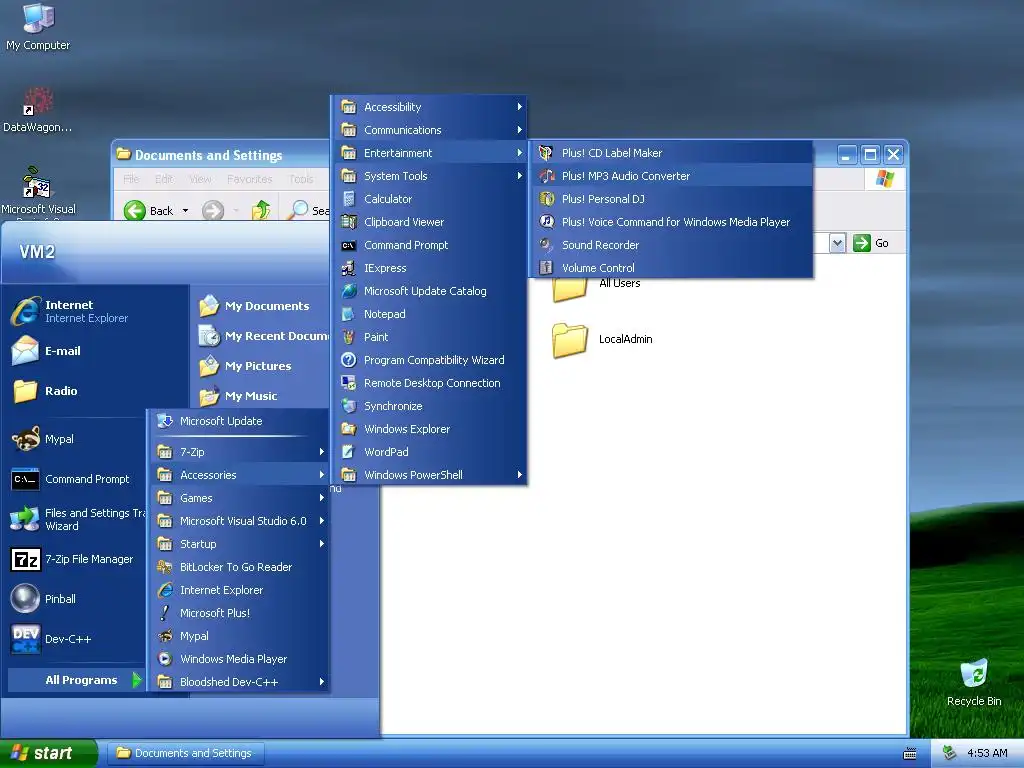The height and width of the screenshot is (768, 1024).
Task: Select the All Users folder
Action: pyautogui.click(x=597, y=289)
